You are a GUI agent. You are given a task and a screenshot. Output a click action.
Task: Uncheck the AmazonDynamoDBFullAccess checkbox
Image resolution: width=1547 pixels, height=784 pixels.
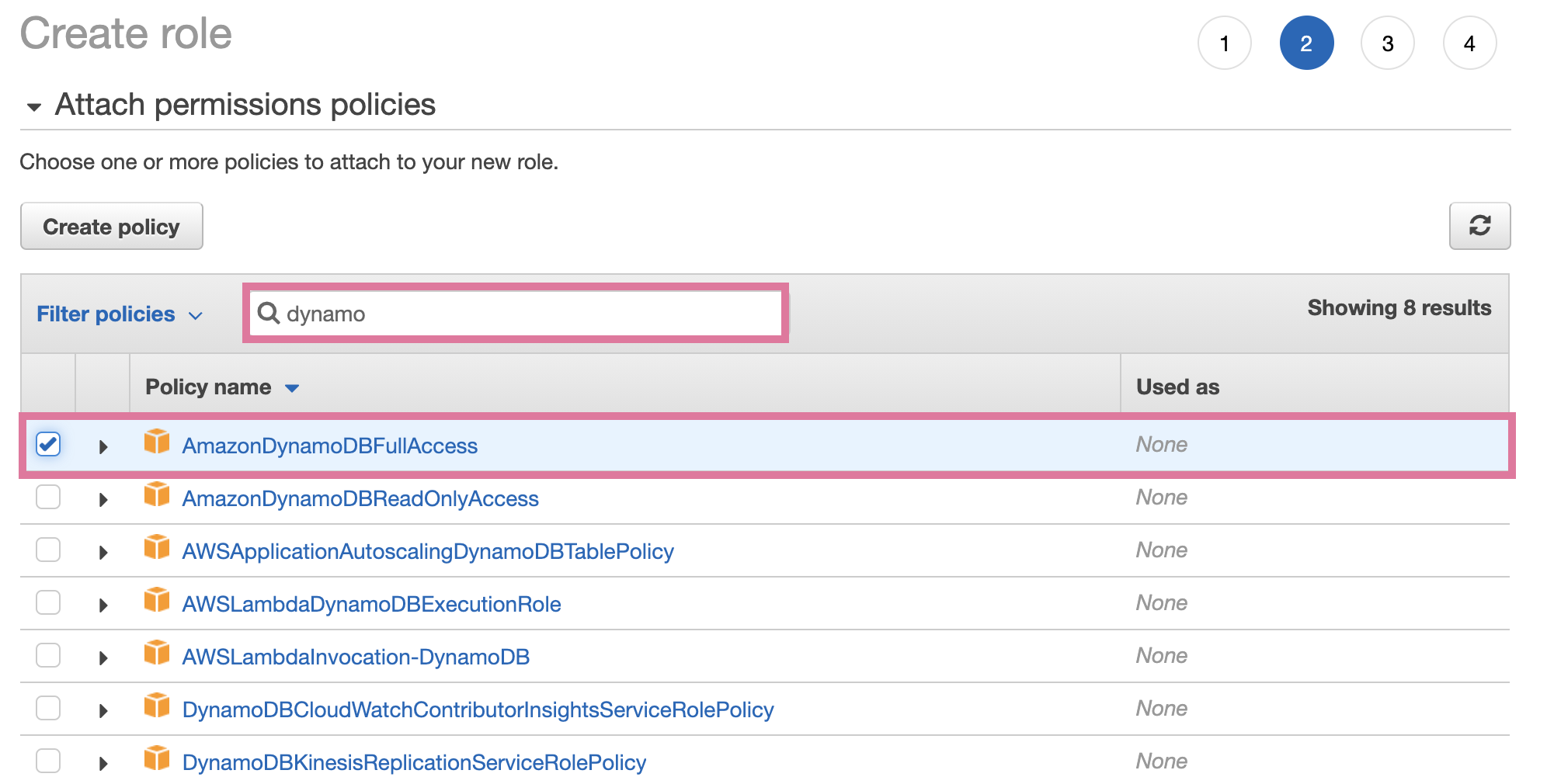[48, 444]
